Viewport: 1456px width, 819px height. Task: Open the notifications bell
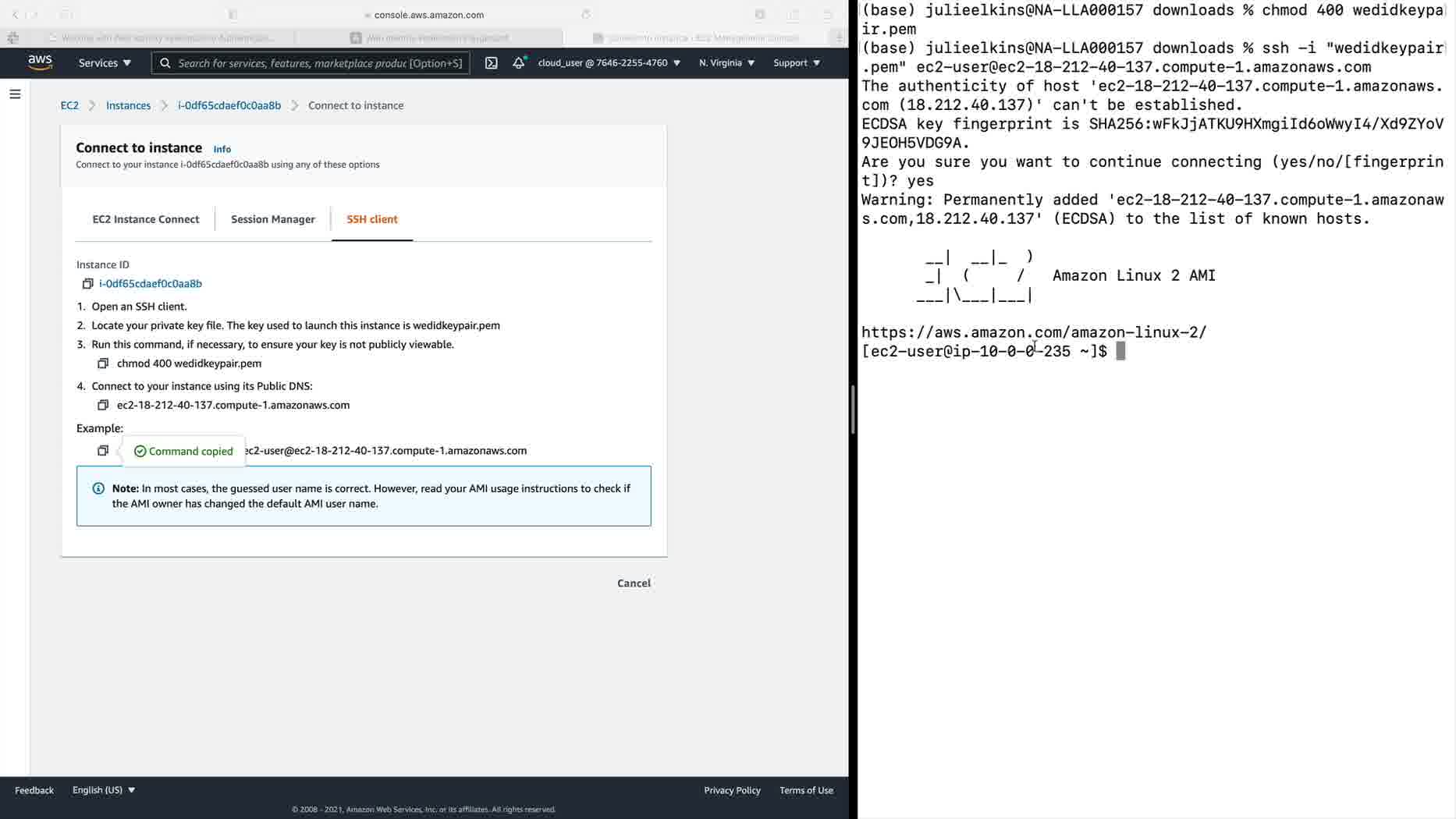point(519,62)
